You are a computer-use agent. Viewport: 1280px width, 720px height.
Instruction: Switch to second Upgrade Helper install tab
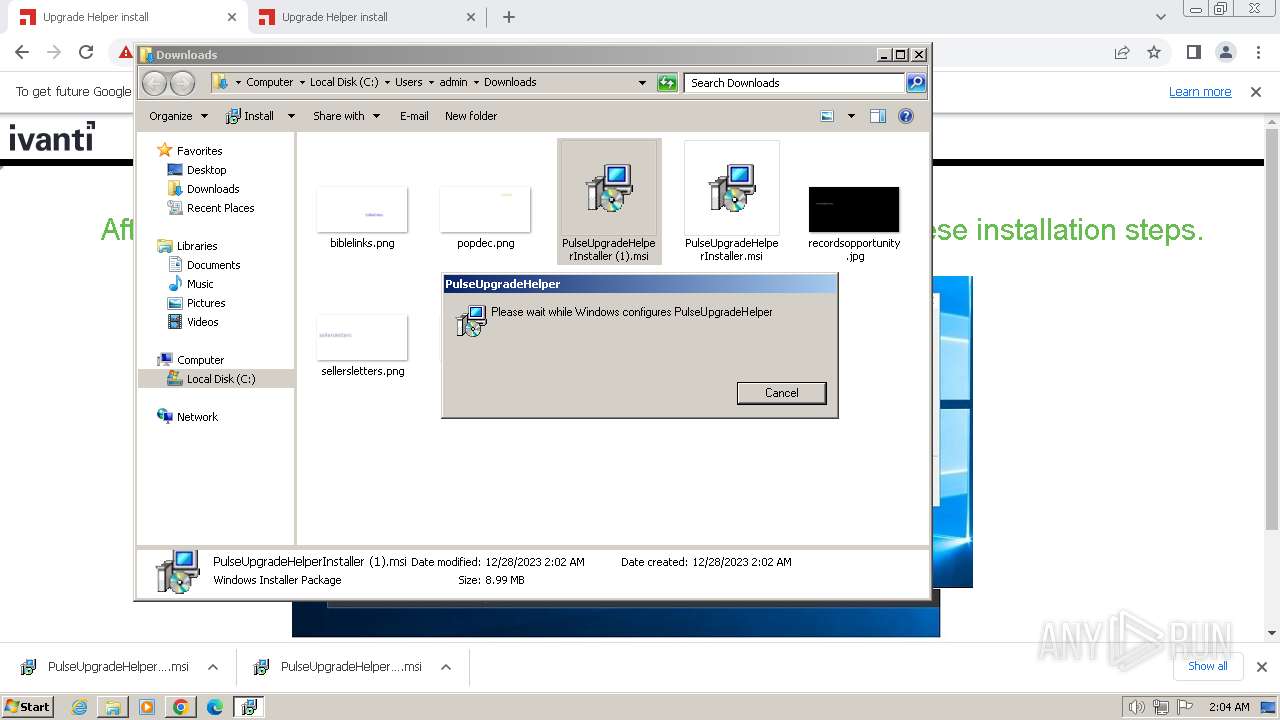tap(366, 17)
